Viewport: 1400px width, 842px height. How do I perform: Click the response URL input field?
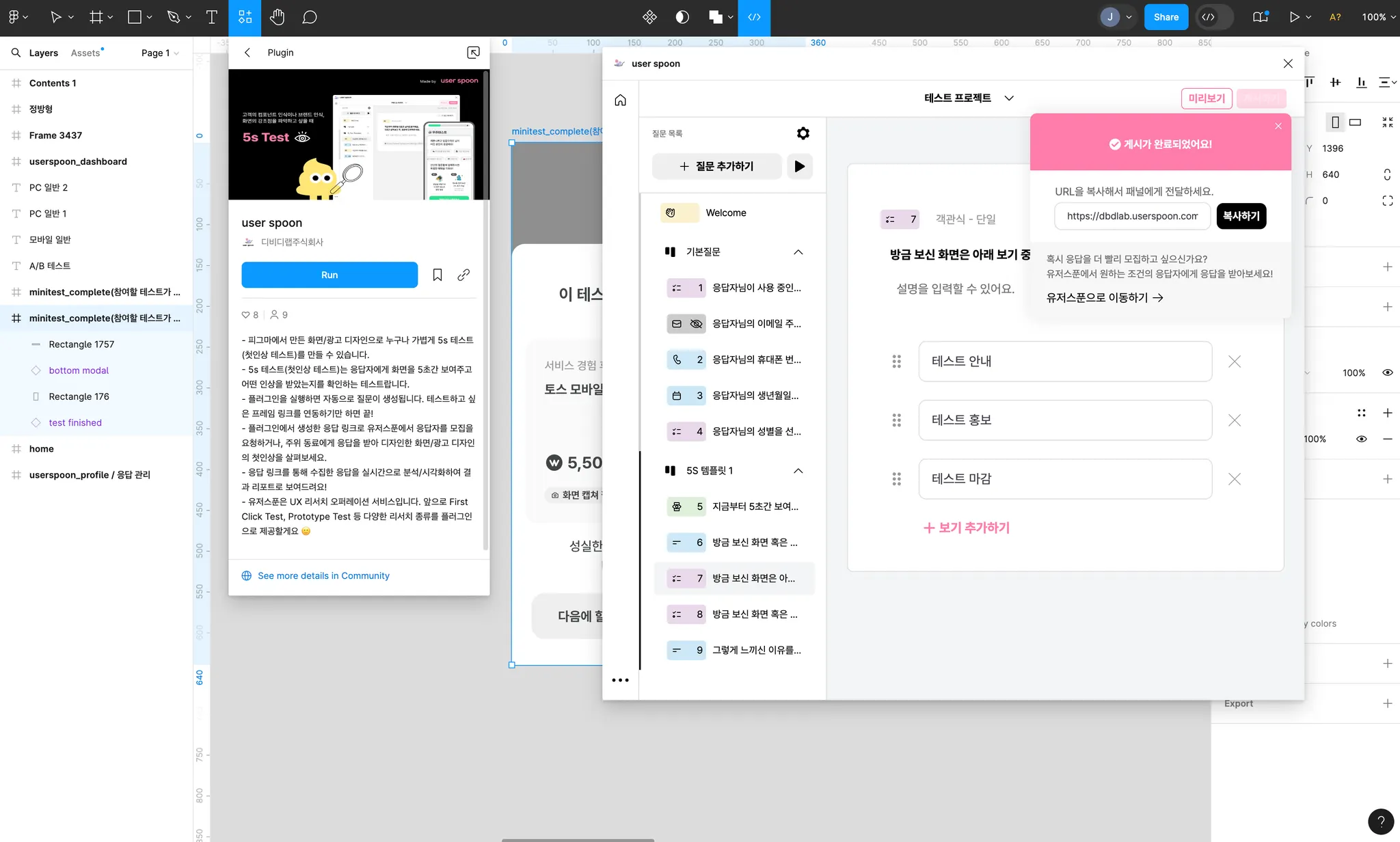(1132, 216)
